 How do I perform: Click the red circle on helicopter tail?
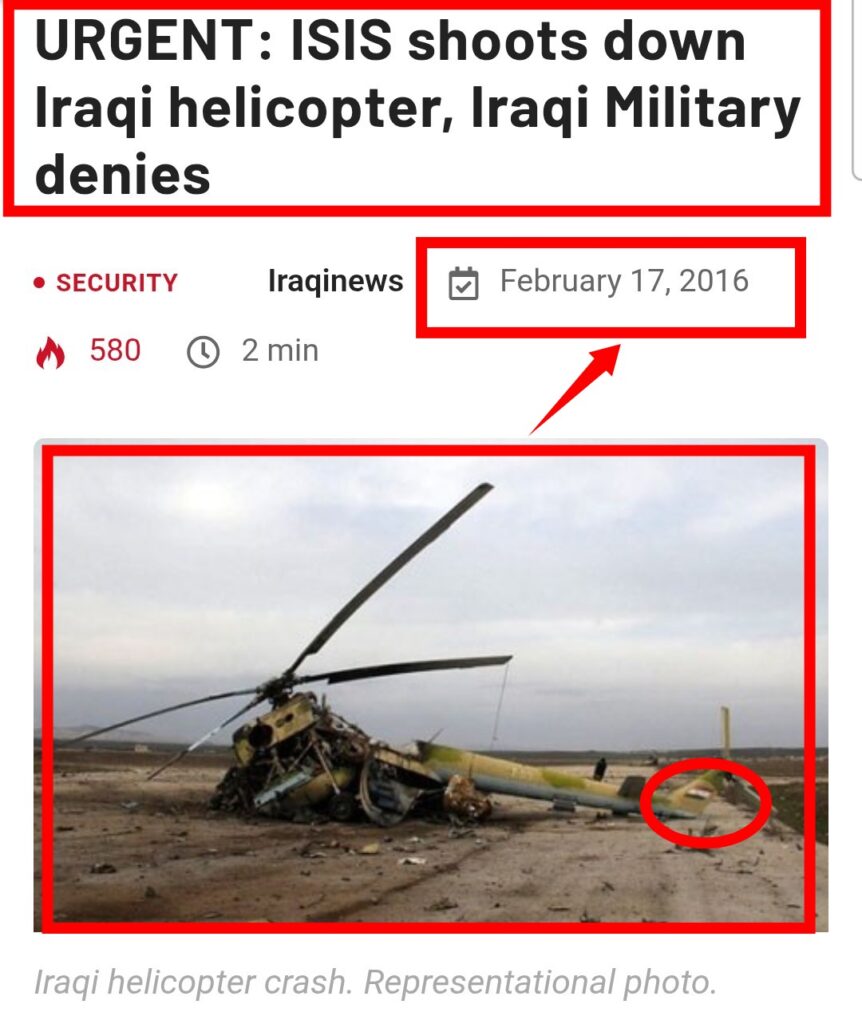(705, 803)
